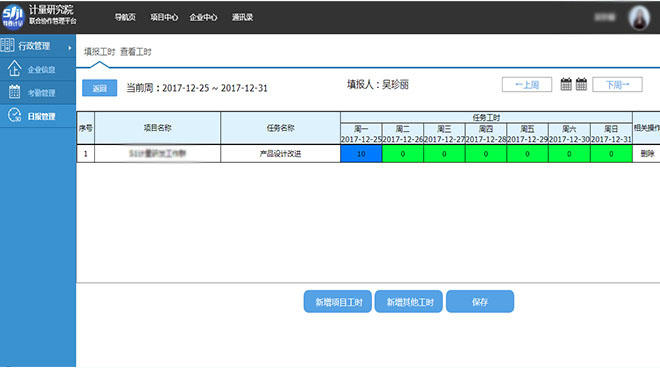Select 企业信息 in the sidebar
Screen dimensions: 660x368
pyautogui.click(x=41, y=69)
